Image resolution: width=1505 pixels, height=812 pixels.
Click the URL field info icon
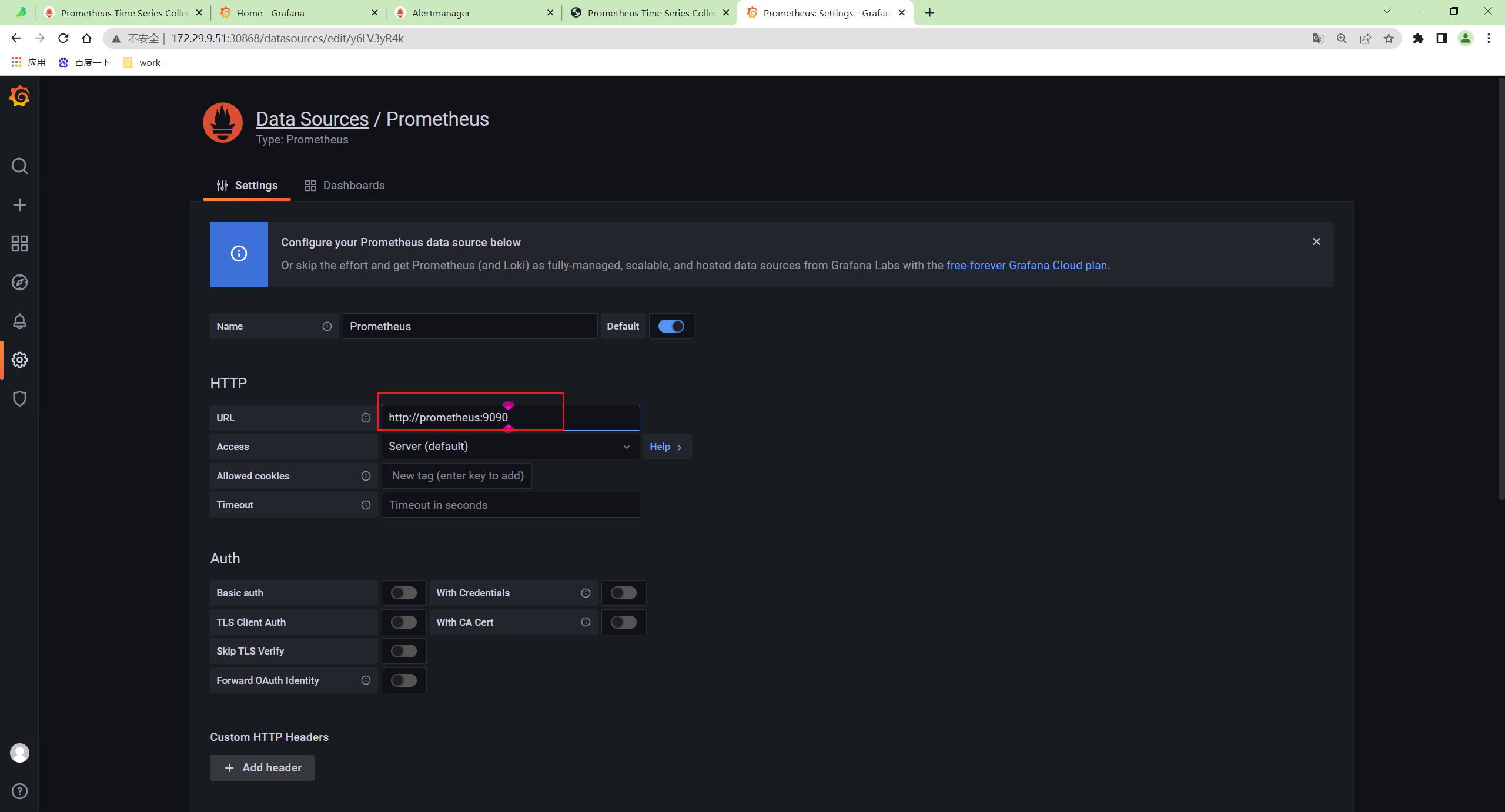[x=366, y=418]
